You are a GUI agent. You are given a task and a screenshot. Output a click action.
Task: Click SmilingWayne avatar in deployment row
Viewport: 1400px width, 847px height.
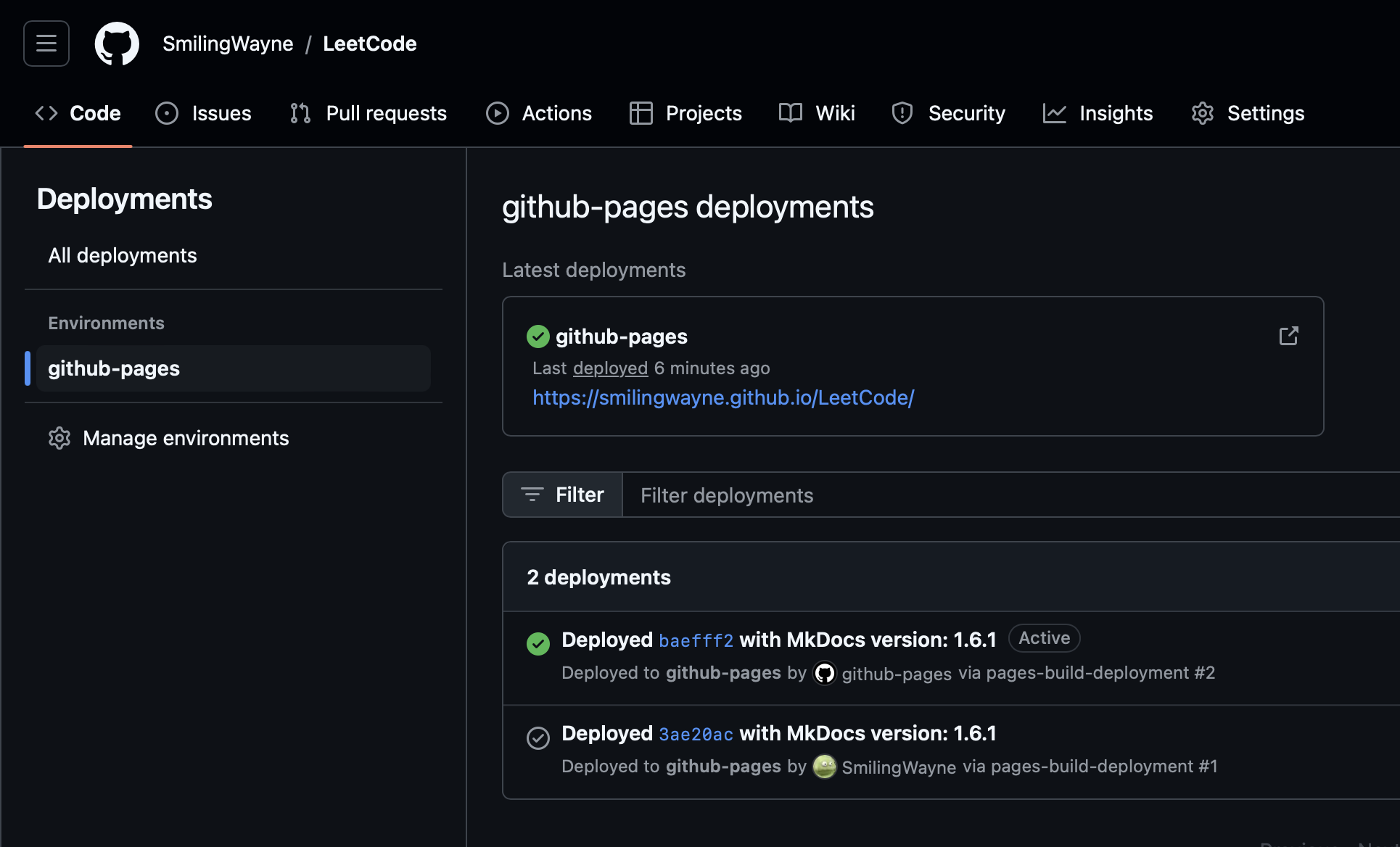point(825,767)
